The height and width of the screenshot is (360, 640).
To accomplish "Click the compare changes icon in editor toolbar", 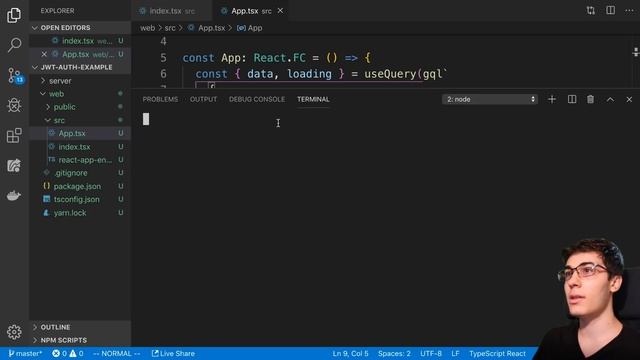I will (591, 11).
